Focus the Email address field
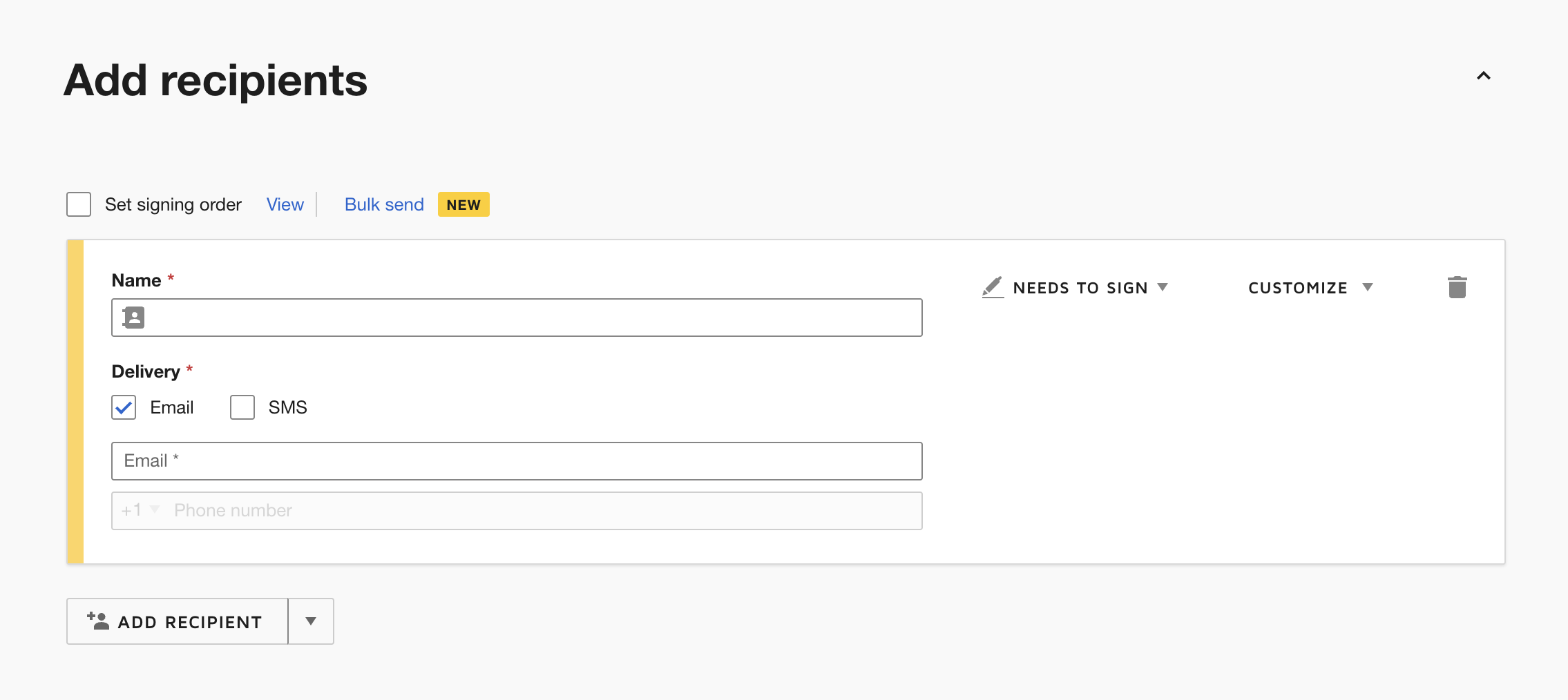1568x700 pixels. pos(517,461)
